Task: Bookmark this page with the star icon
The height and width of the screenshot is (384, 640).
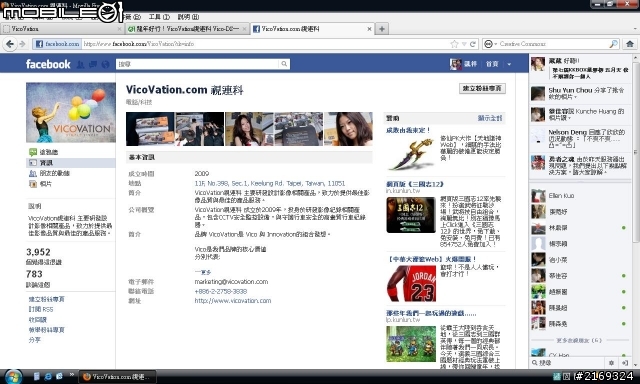Action: (454, 44)
